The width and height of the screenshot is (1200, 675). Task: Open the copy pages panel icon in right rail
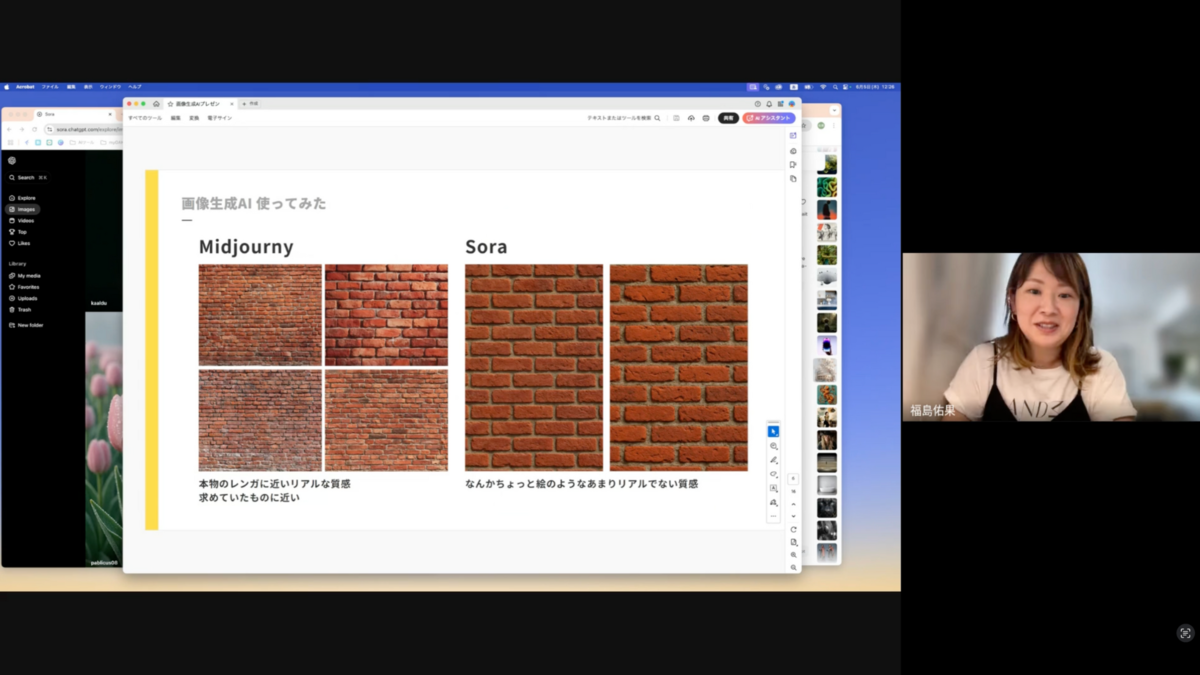pyautogui.click(x=793, y=179)
